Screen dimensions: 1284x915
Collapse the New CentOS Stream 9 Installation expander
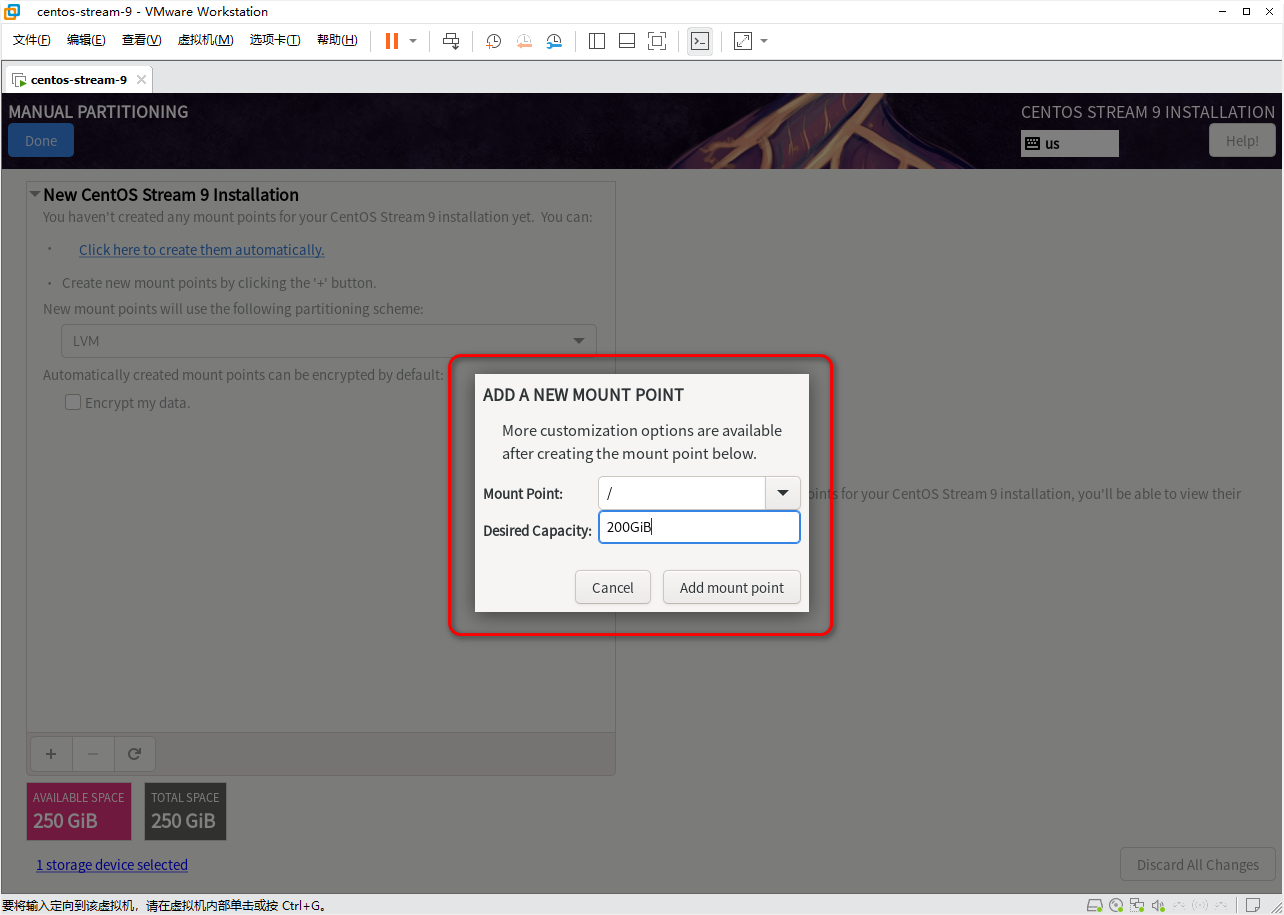click(35, 195)
